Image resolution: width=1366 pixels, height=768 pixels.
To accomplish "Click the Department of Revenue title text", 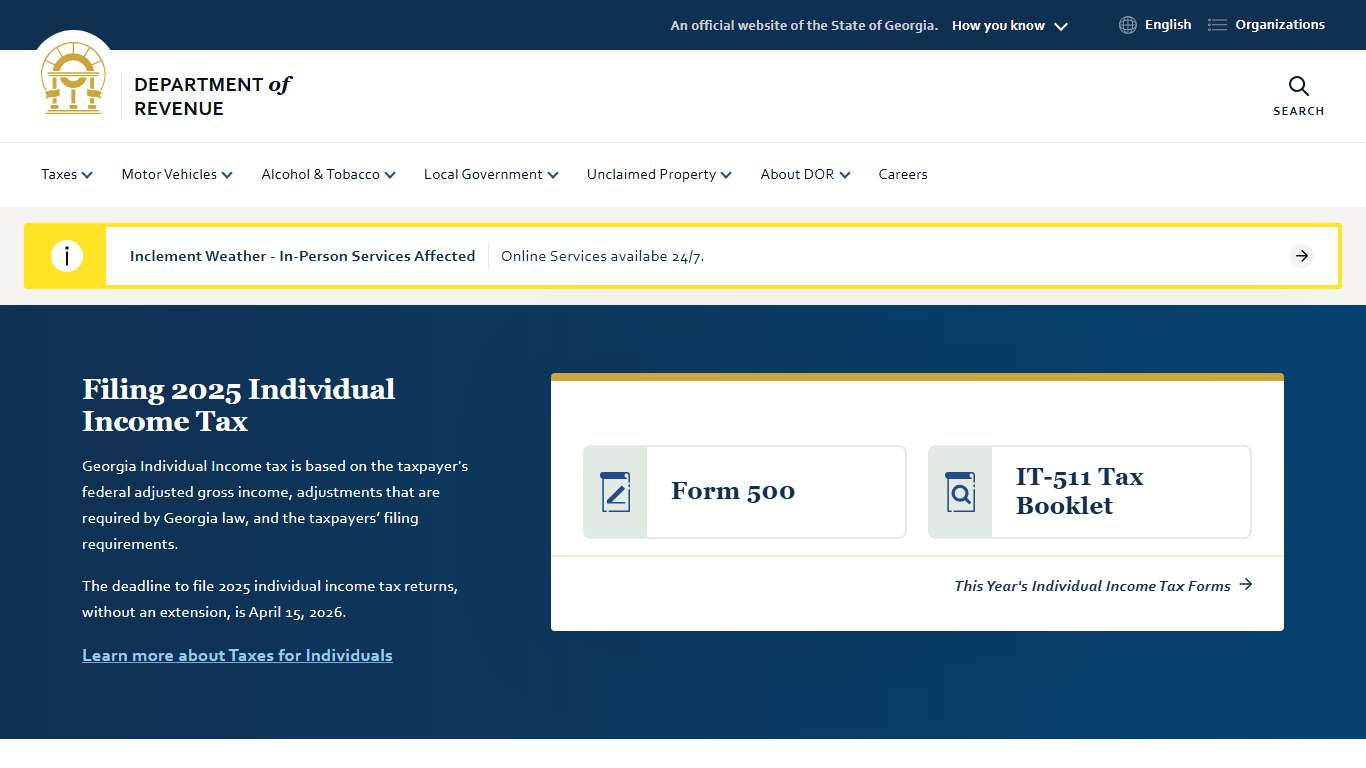I will [x=212, y=96].
